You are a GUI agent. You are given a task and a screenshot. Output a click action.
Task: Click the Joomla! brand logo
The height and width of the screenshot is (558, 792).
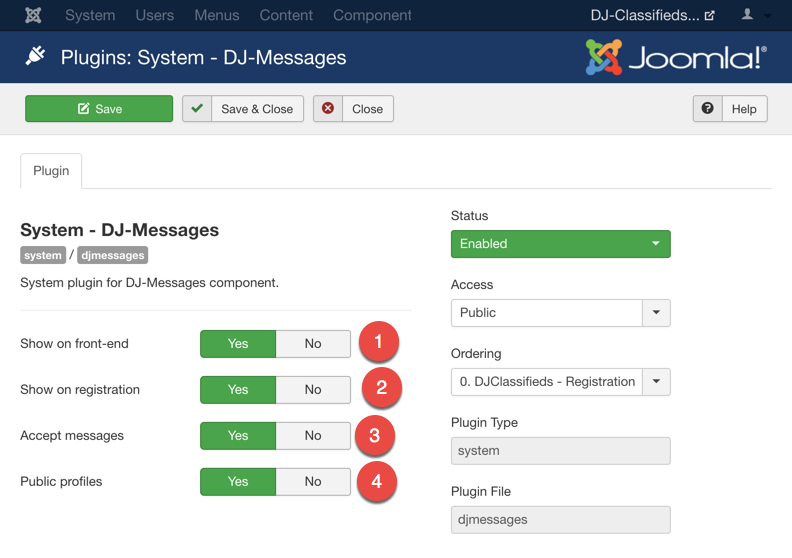(x=676, y=57)
